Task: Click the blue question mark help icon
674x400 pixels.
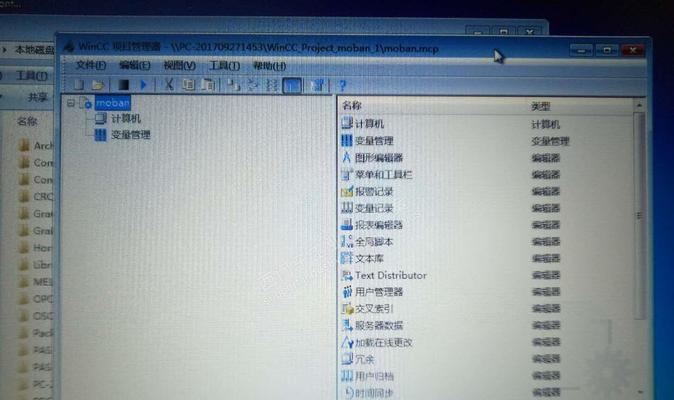Action: point(343,85)
